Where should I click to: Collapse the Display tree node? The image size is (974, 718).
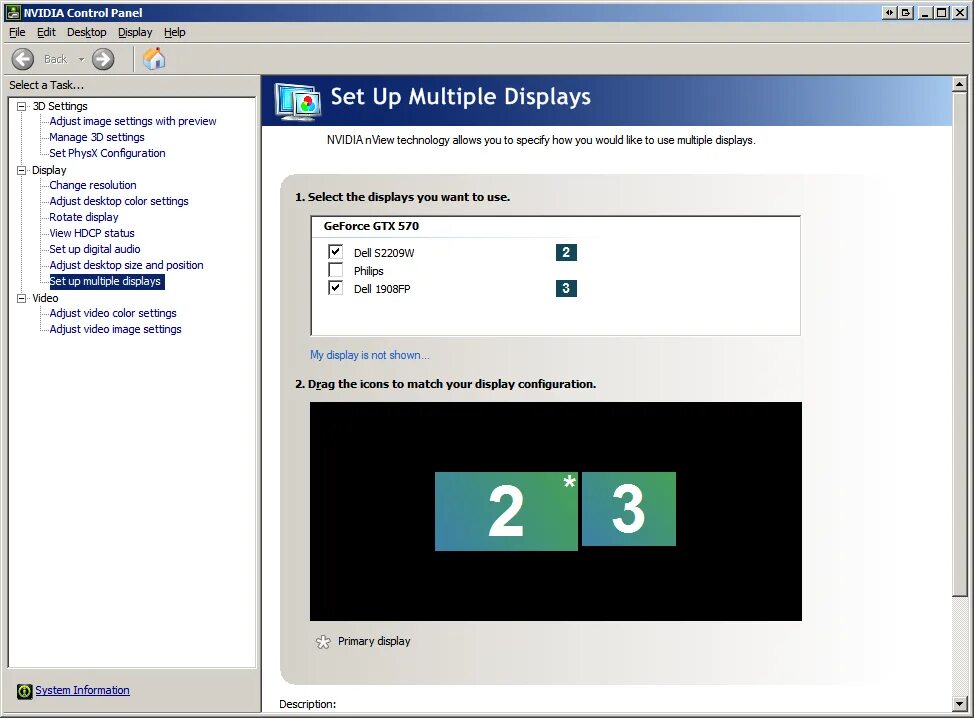coord(22,170)
